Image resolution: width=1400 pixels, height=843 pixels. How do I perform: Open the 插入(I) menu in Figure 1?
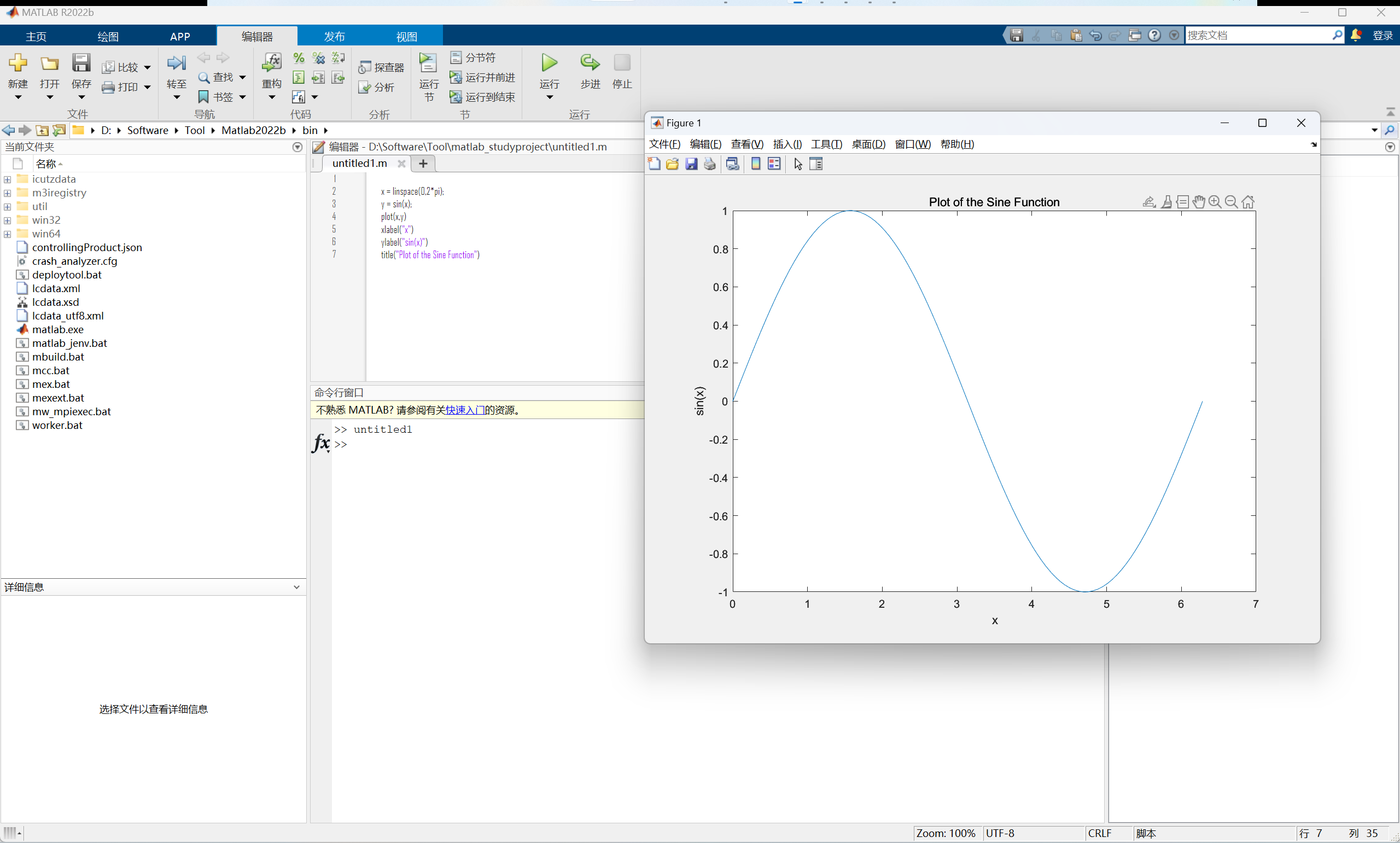coord(787,144)
